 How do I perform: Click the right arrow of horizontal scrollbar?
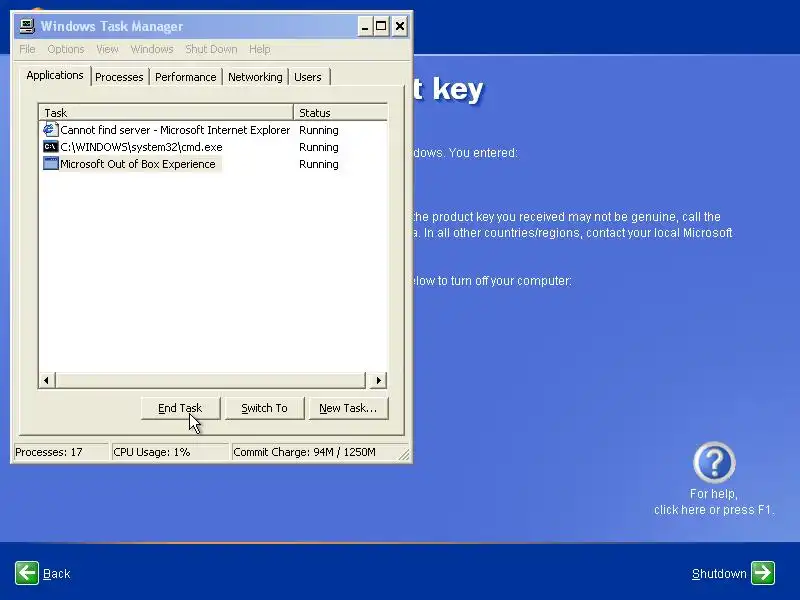[x=378, y=380]
